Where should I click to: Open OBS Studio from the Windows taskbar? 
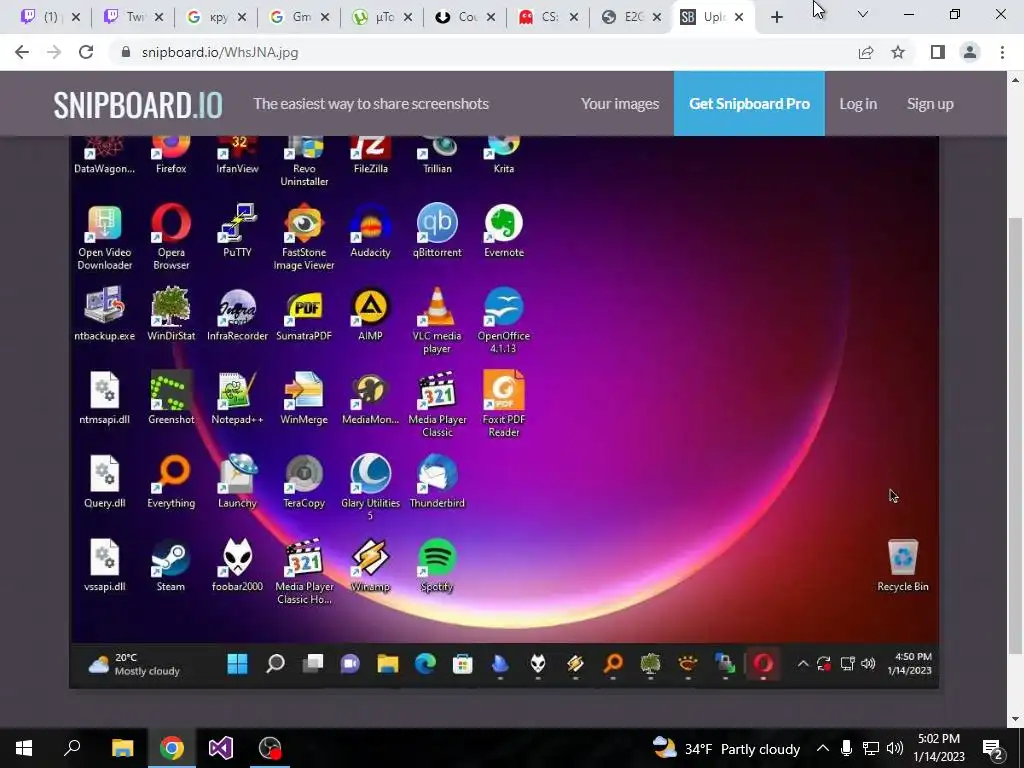(x=270, y=748)
